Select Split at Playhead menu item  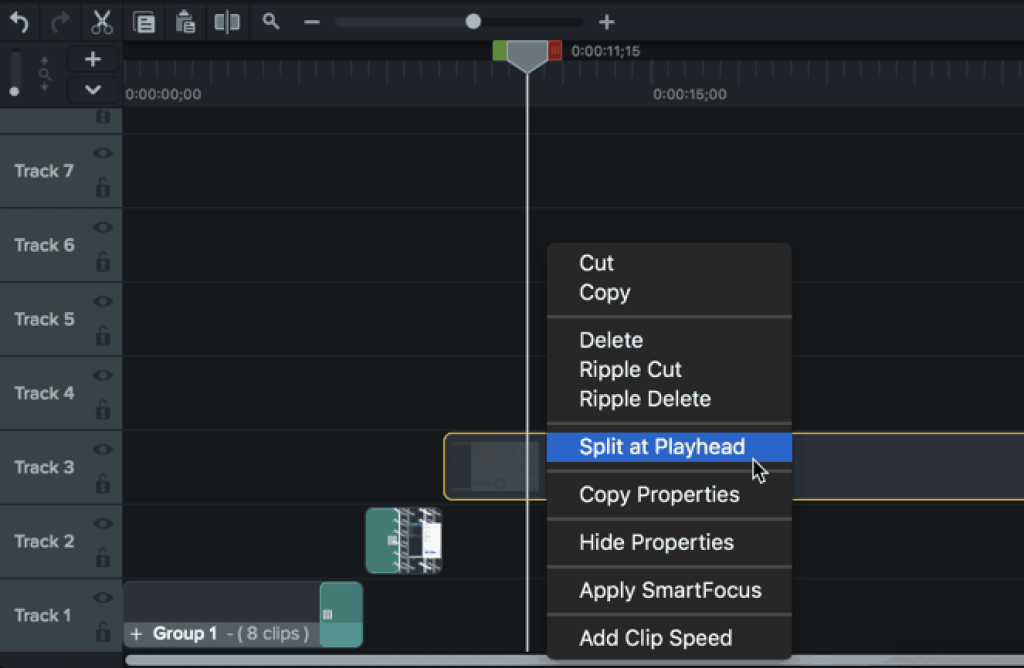click(662, 447)
